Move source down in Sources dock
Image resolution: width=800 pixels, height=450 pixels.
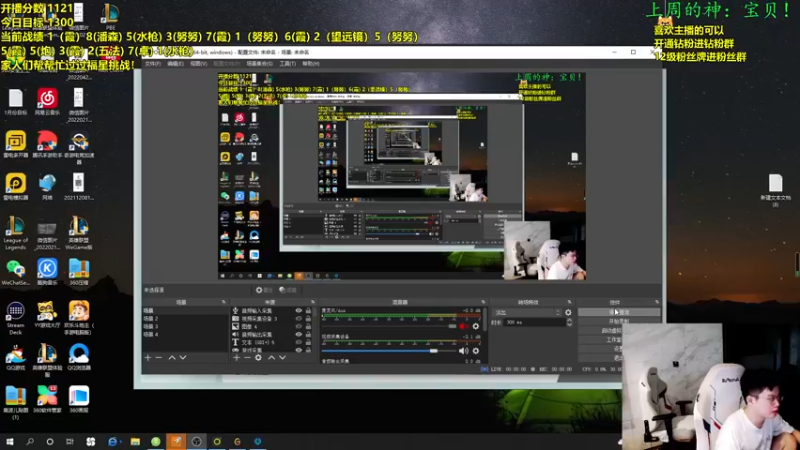(x=282, y=358)
